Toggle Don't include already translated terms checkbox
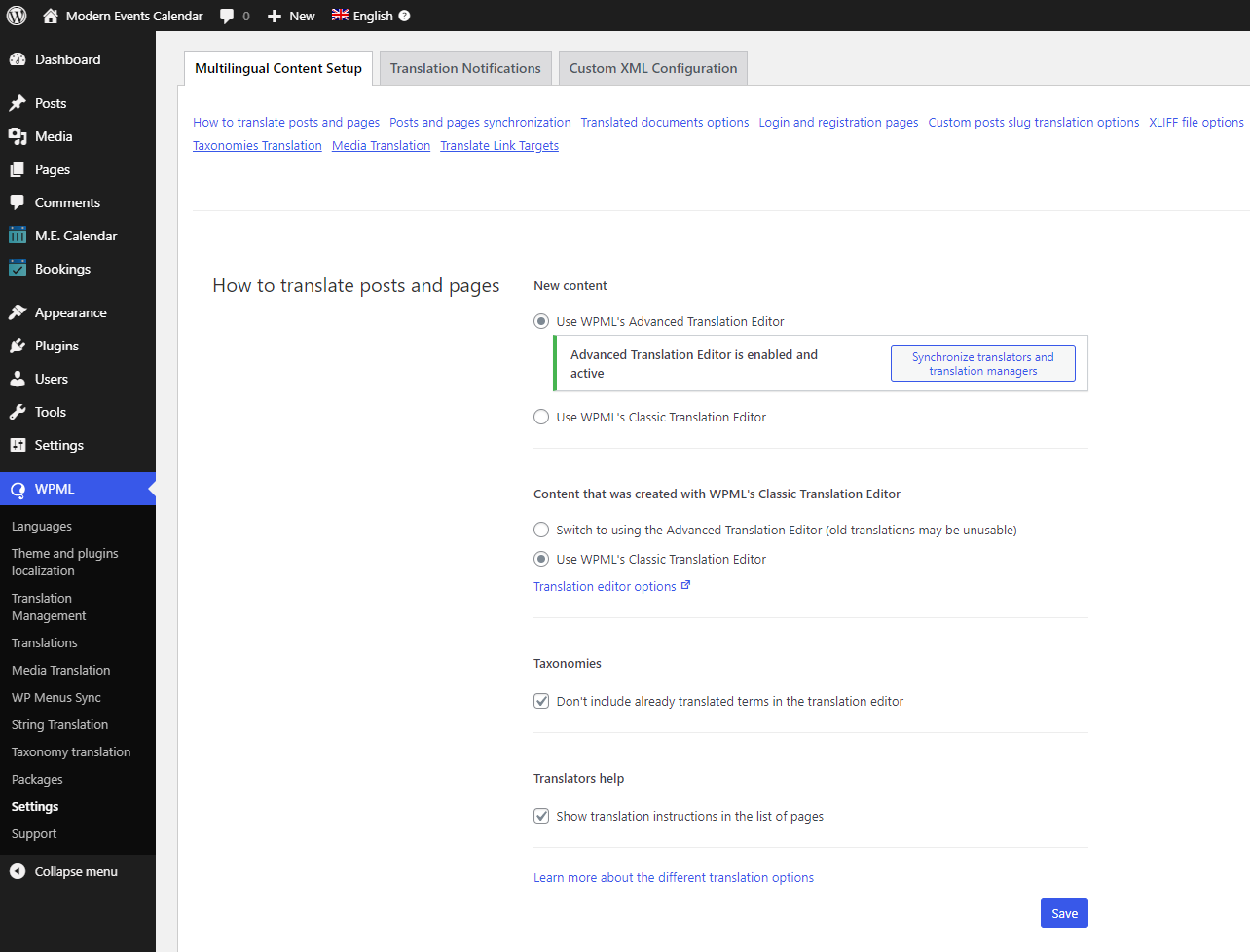This screenshot has width=1250, height=952. pyautogui.click(x=541, y=701)
